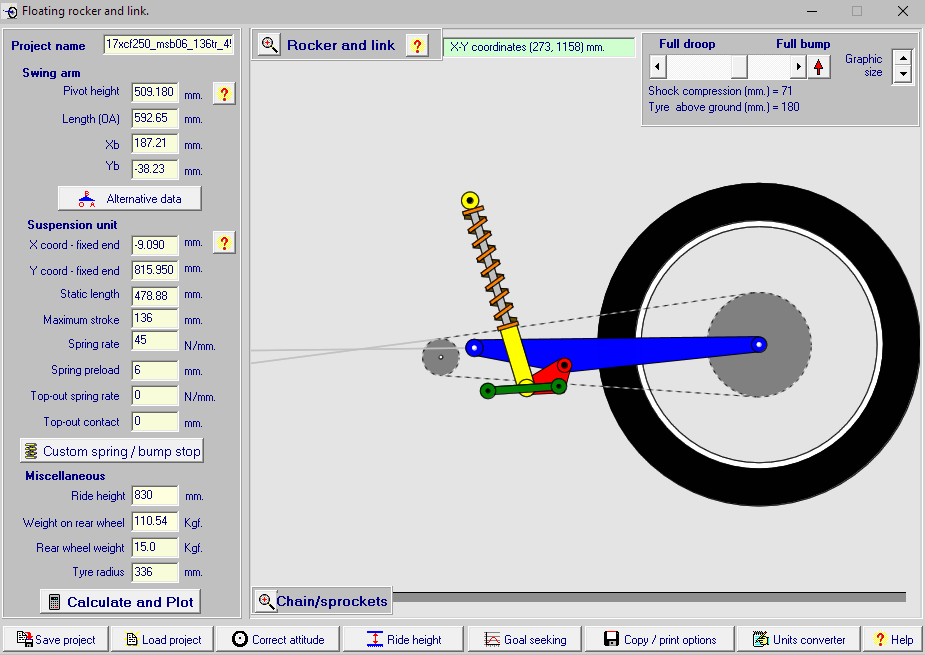Click the red up arrow near Full bump

coord(819,67)
